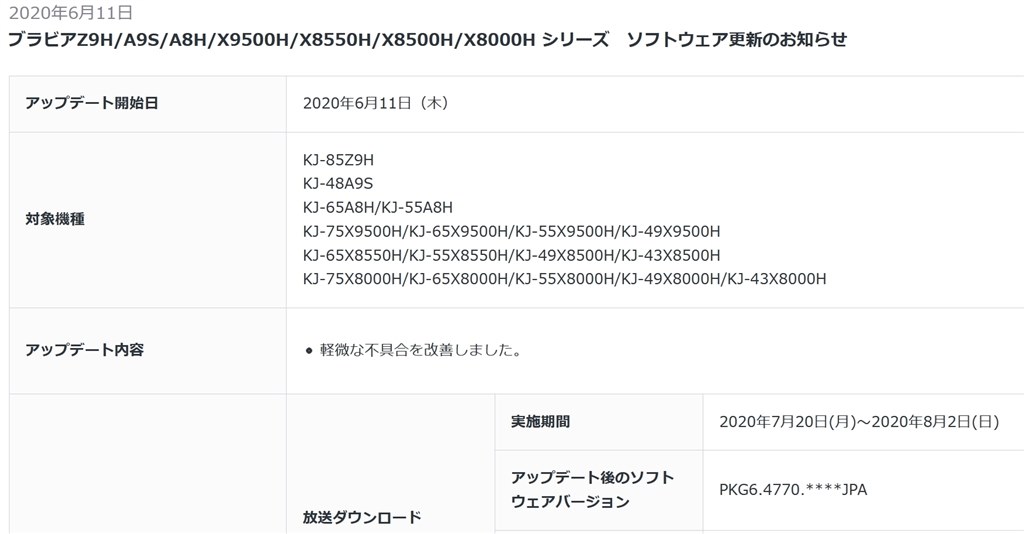Select the アップデート開始日 header cell
This screenshot has height=534, width=1024.
[148, 104]
